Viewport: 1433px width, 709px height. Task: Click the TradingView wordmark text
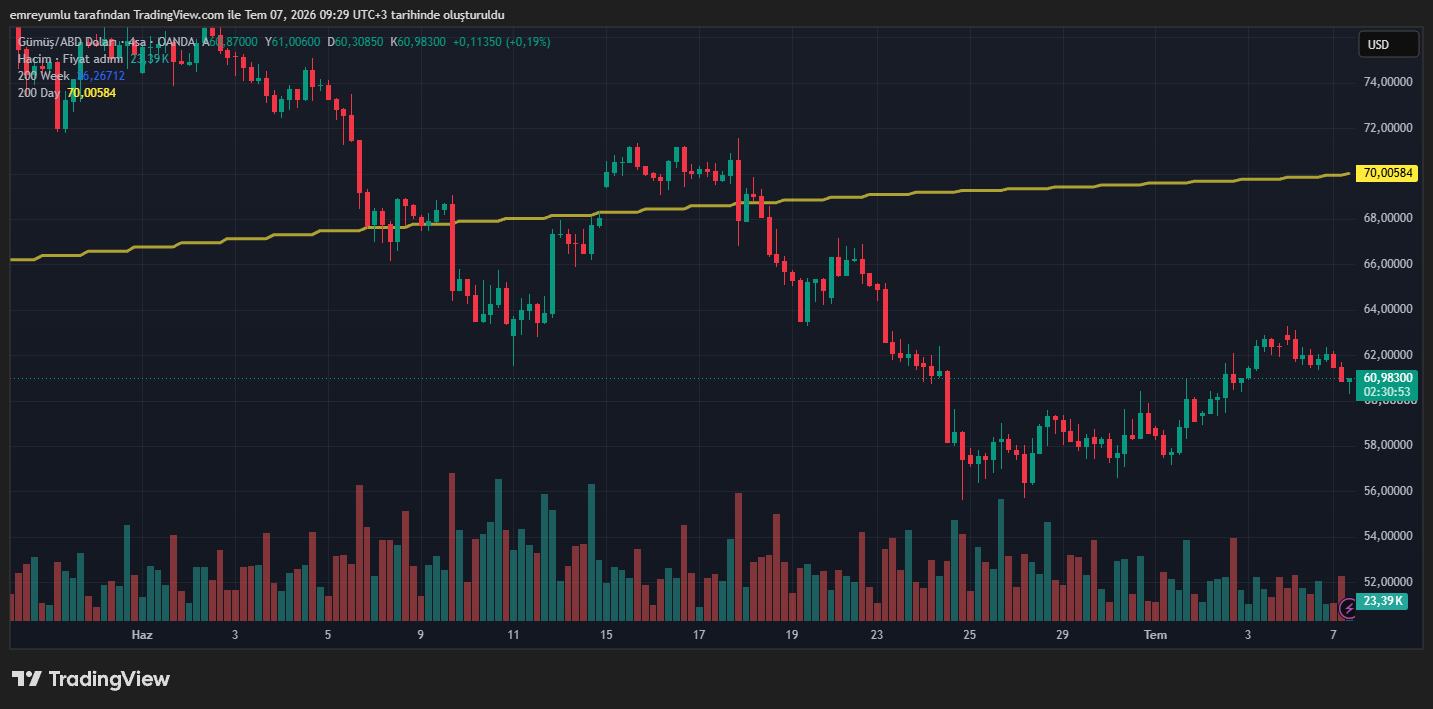click(109, 679)
